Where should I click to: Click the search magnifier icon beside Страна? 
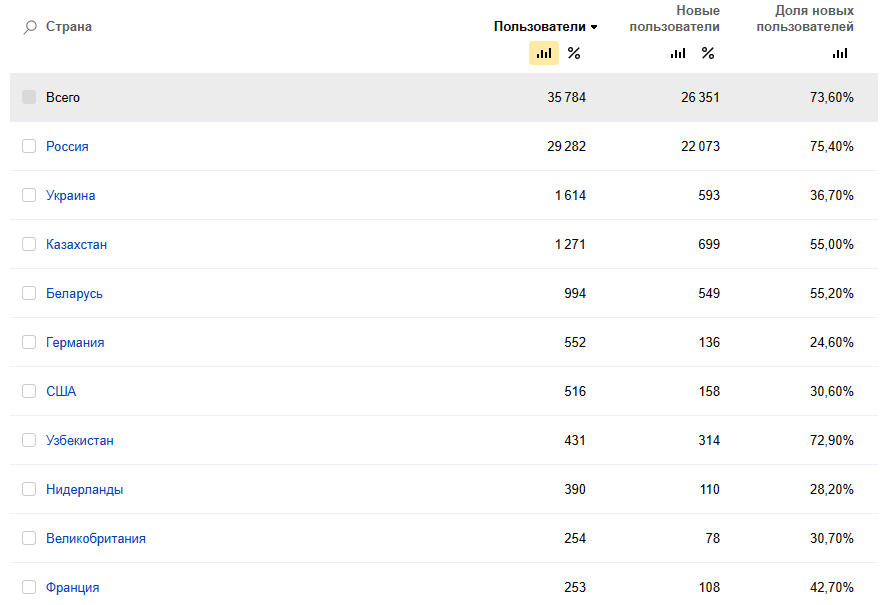[x=30, y=27]
